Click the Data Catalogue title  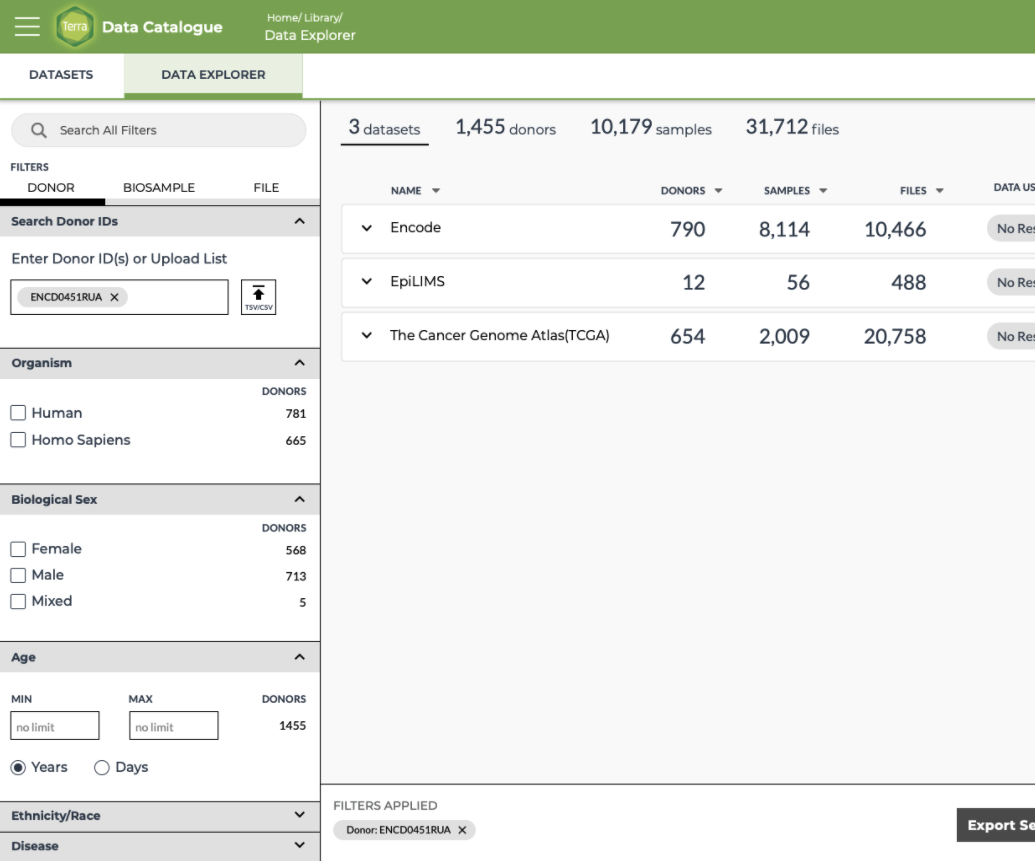tap(162, 27)
